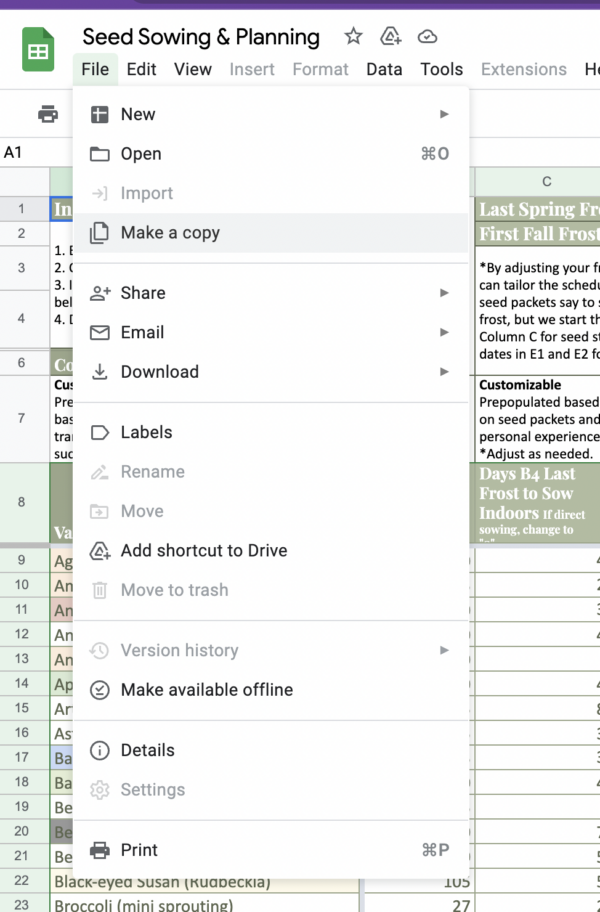Viewport: 600px width, 912px height.
Task: Choose Add shortcut to Drive
Action: [203, 551]
